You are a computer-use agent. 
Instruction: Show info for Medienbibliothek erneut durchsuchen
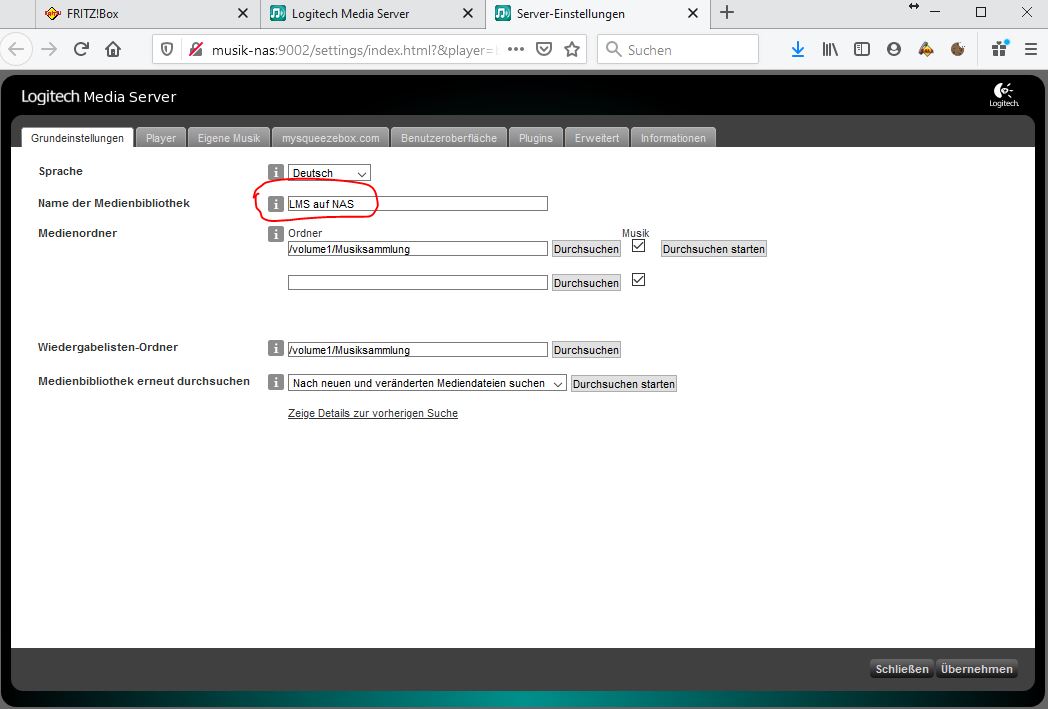click(275, 382)
